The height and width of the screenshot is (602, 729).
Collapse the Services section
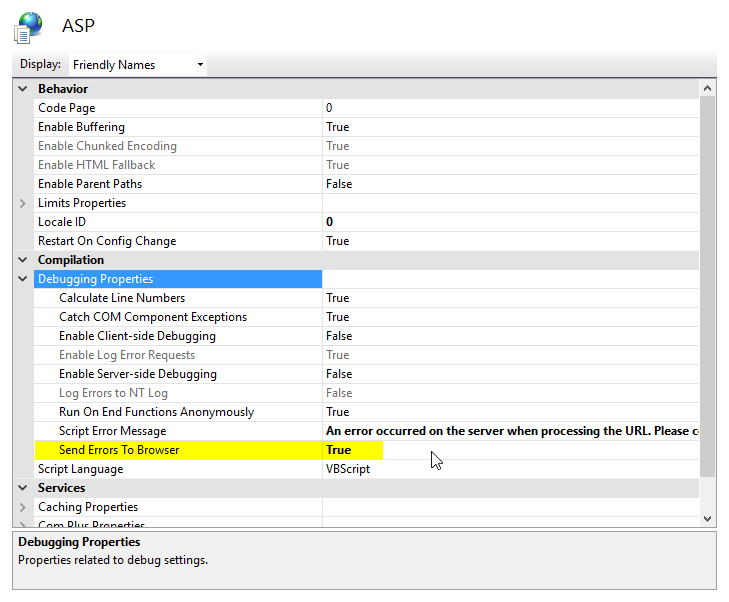pos(23,488)
